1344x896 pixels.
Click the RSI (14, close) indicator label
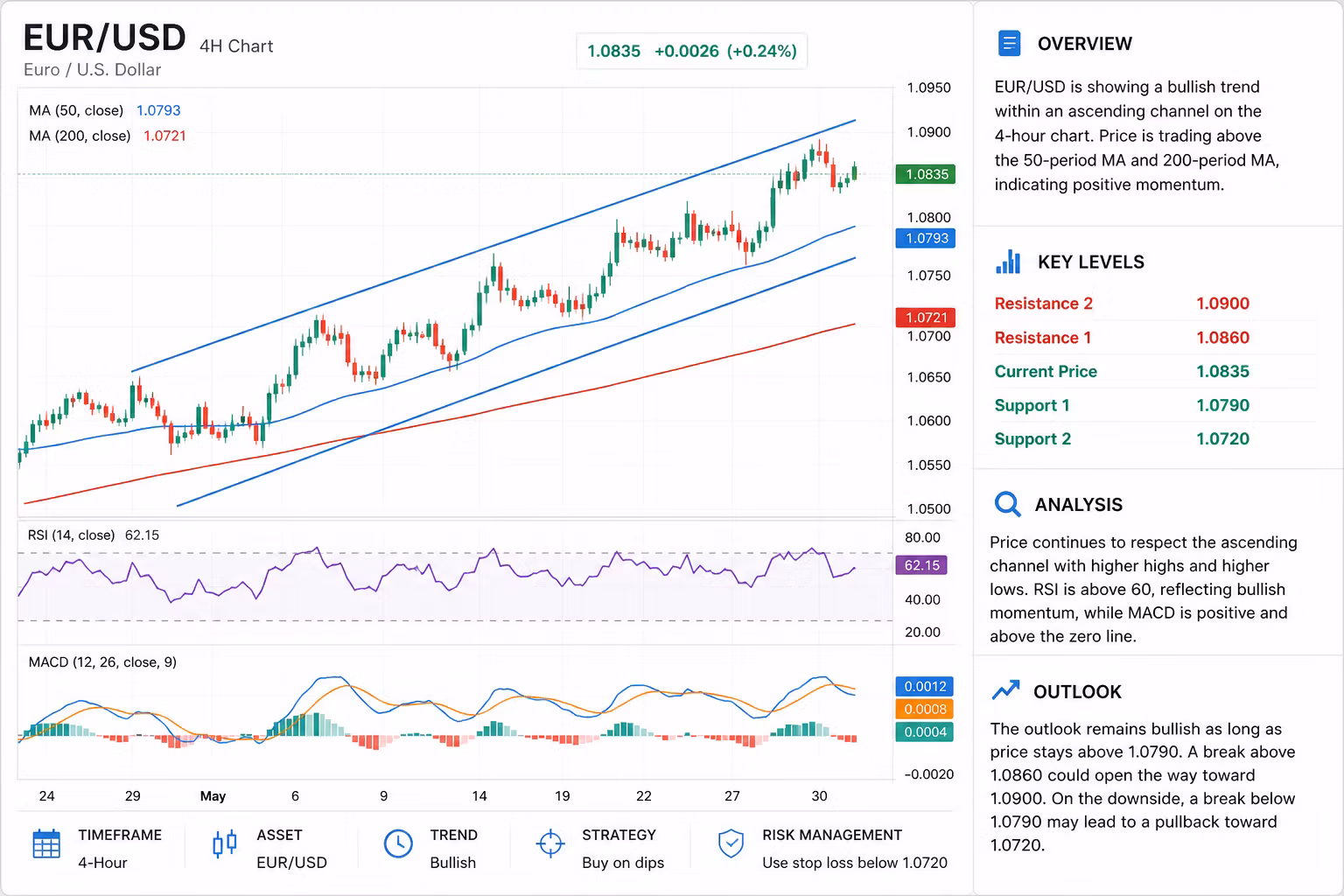(71, 535)
